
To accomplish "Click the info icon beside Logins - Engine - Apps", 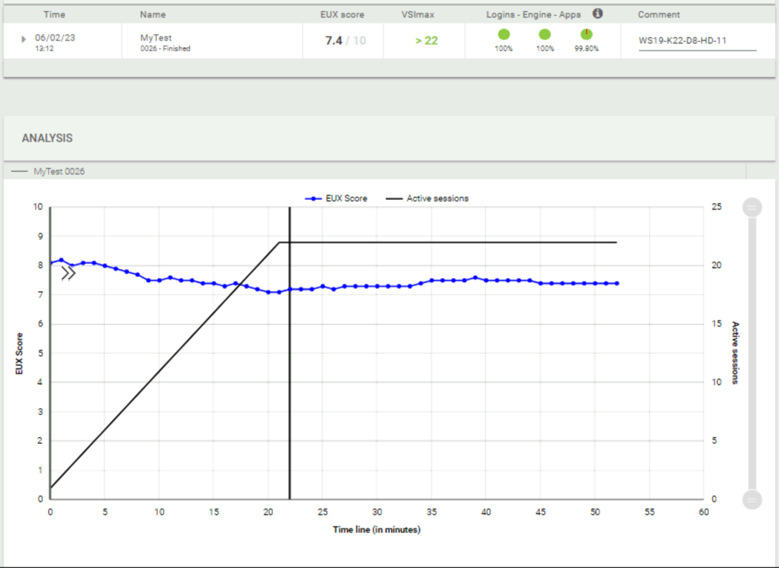I will (598, 14).
